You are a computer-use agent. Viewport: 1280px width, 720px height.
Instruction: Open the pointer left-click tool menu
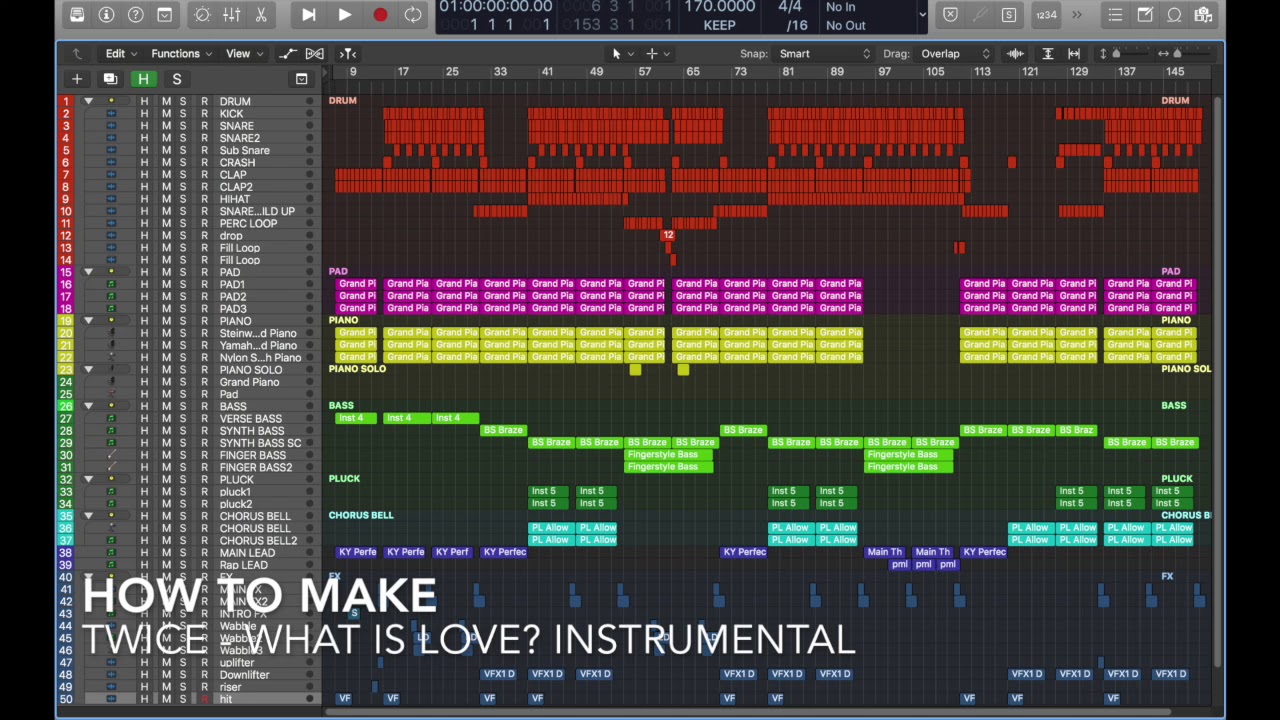620,54
